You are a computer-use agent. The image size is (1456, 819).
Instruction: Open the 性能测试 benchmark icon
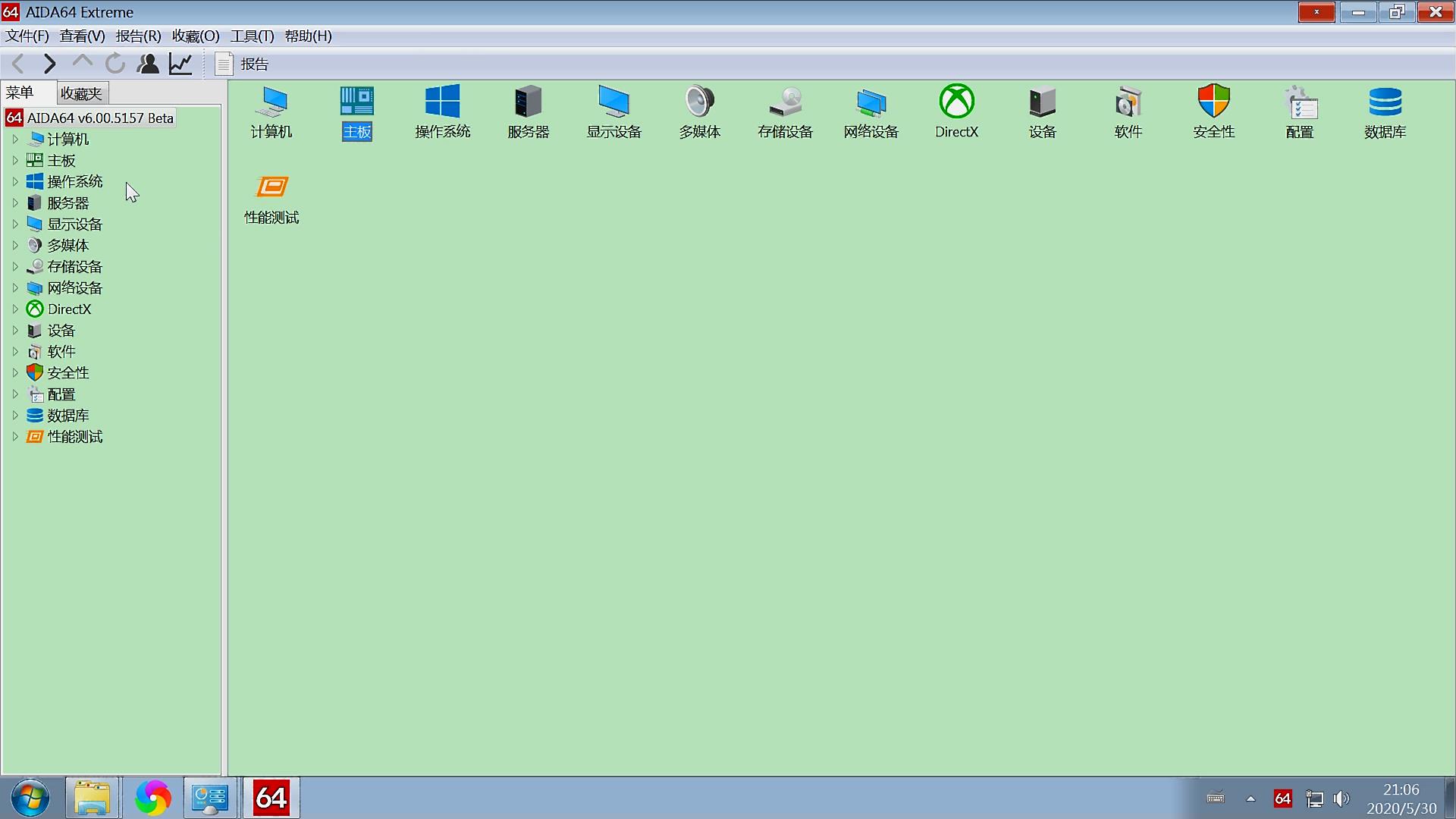271,187
